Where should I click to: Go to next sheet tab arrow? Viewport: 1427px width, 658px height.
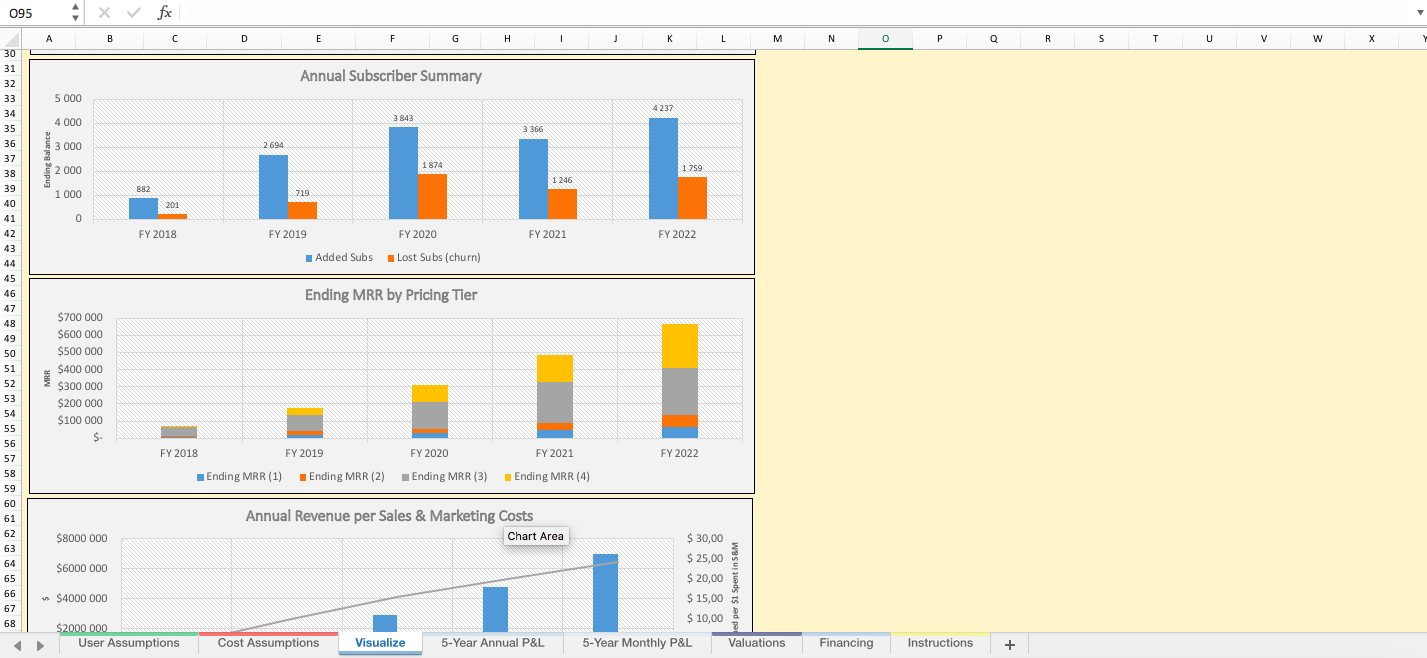[x=40, y=646]
